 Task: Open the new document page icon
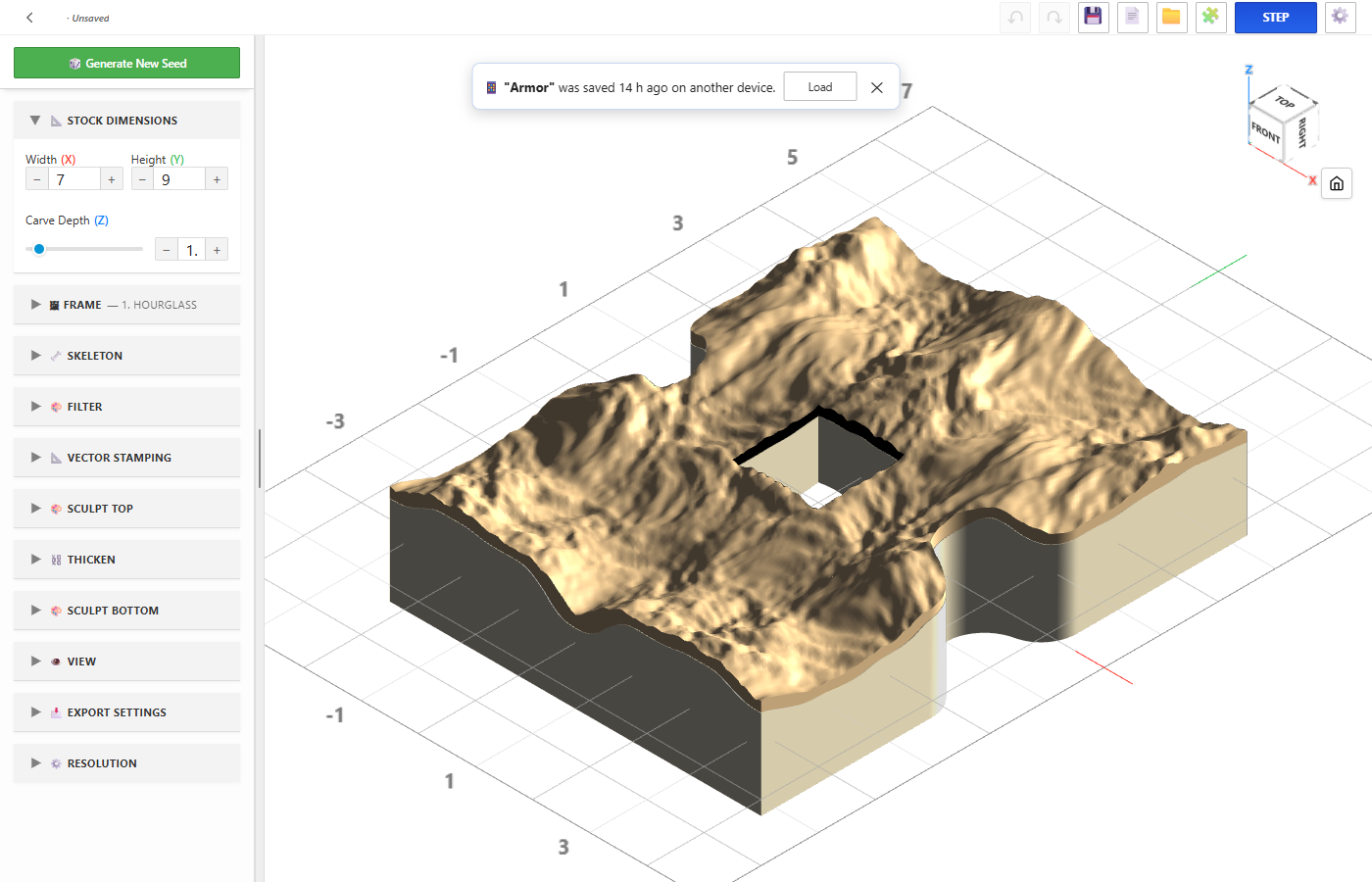(x=1133, y=17)
